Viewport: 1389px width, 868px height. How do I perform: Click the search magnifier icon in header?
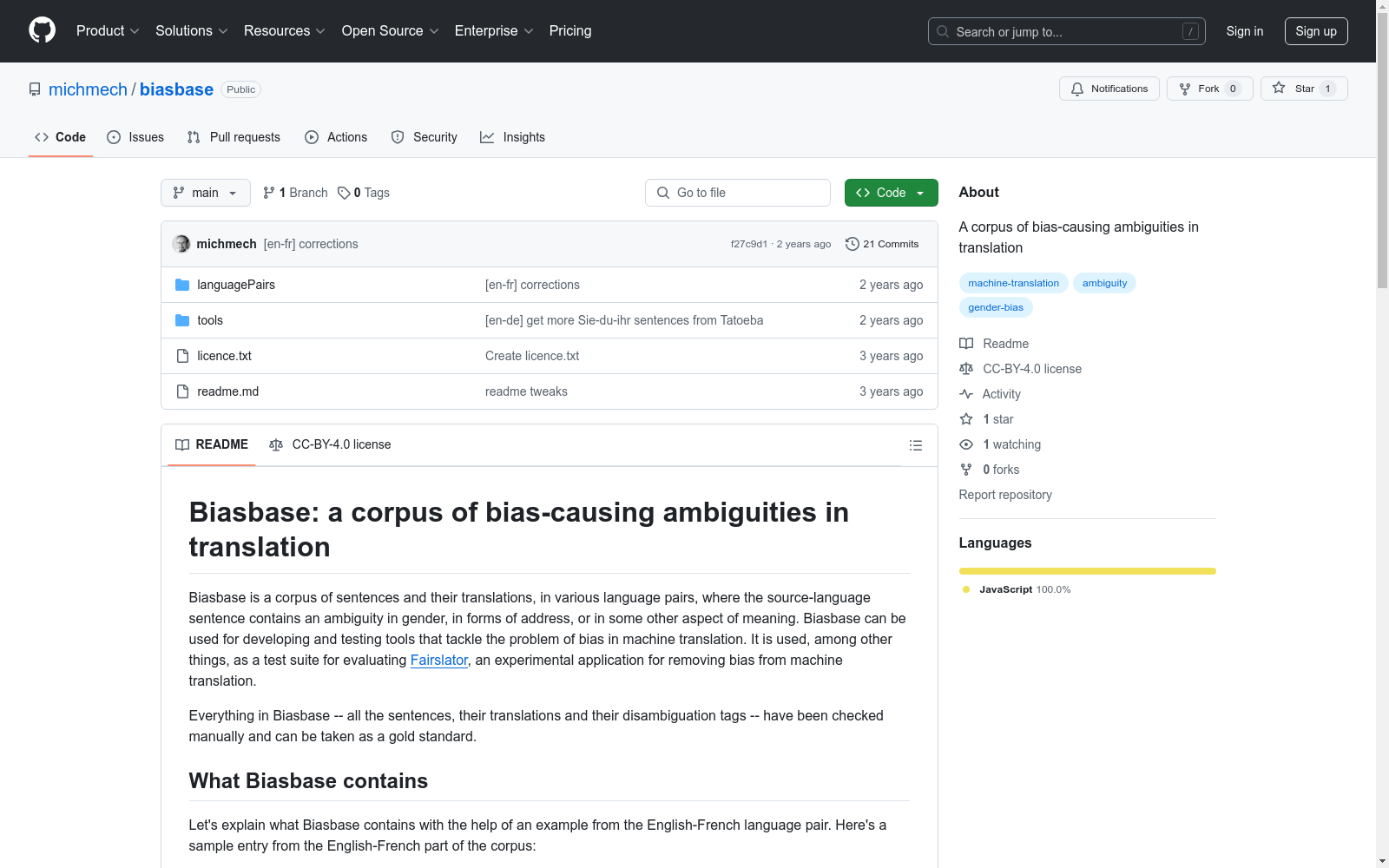pos(943,31)
